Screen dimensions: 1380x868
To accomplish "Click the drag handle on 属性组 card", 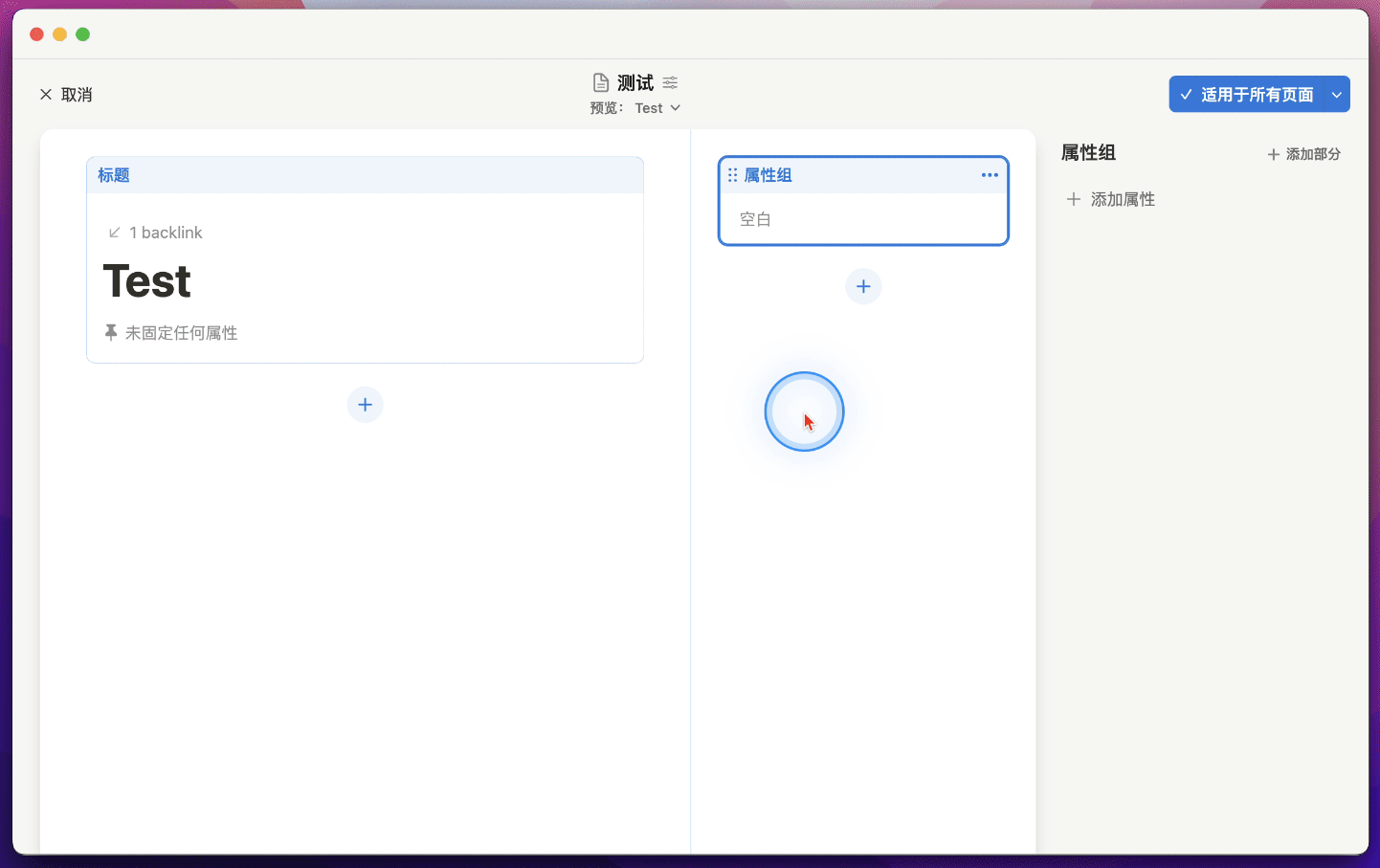I will coord(732,175).
